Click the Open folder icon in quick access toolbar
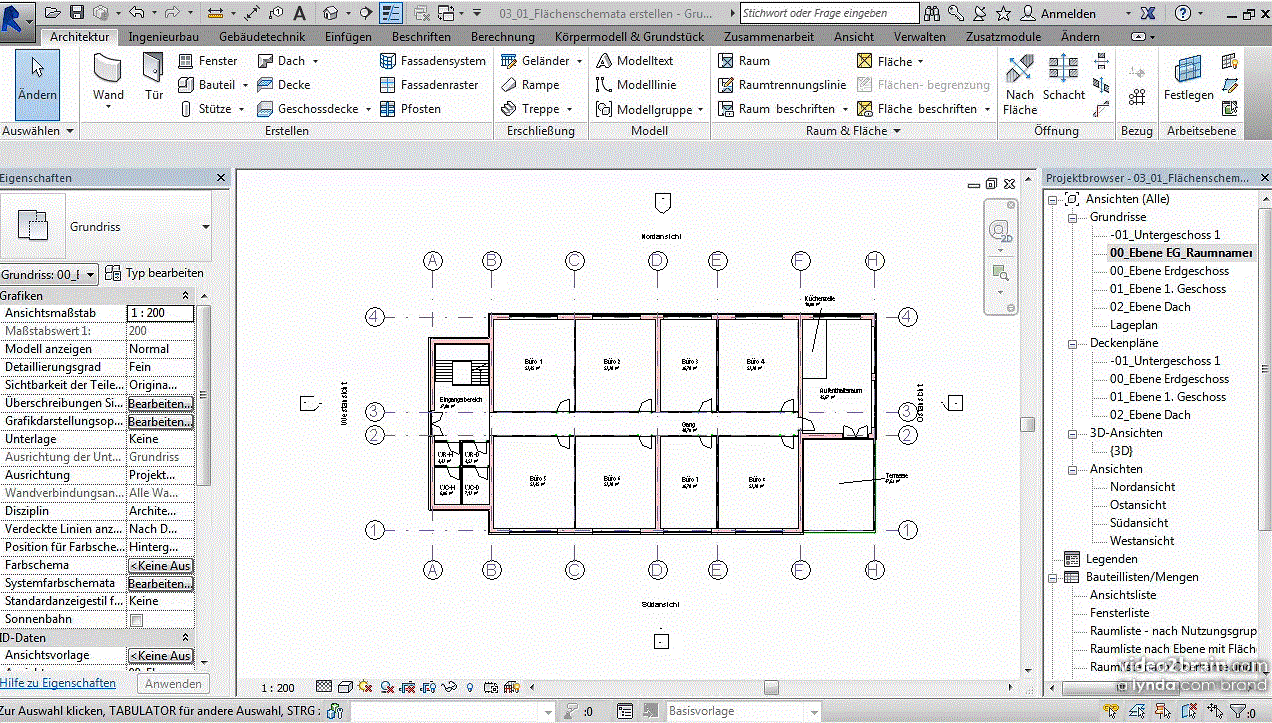 pos(54,13)
